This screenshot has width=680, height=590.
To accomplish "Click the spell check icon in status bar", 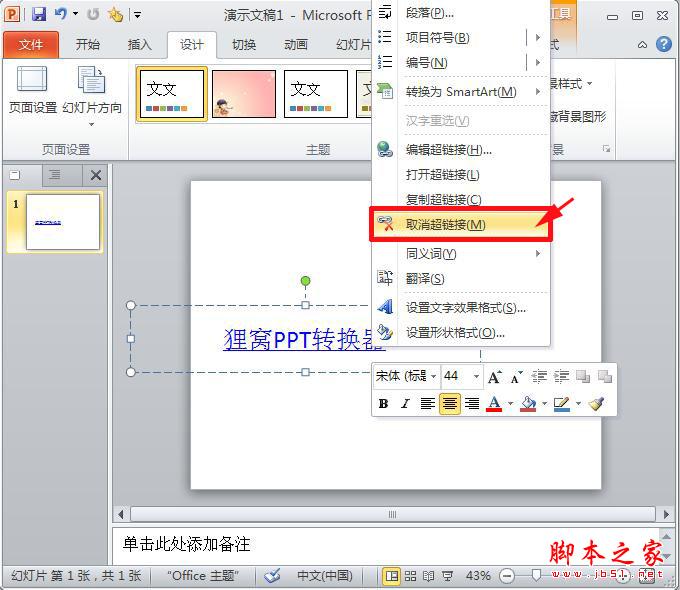I will click(x=272, y=576).
